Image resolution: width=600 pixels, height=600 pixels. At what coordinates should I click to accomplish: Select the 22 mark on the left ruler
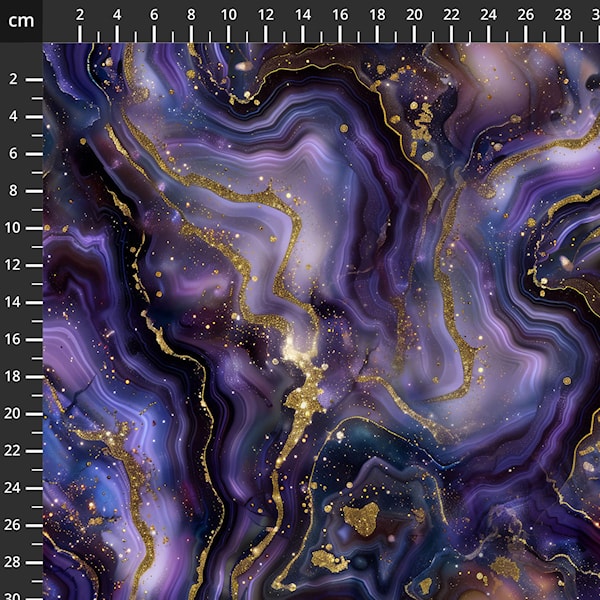point(16,450)
